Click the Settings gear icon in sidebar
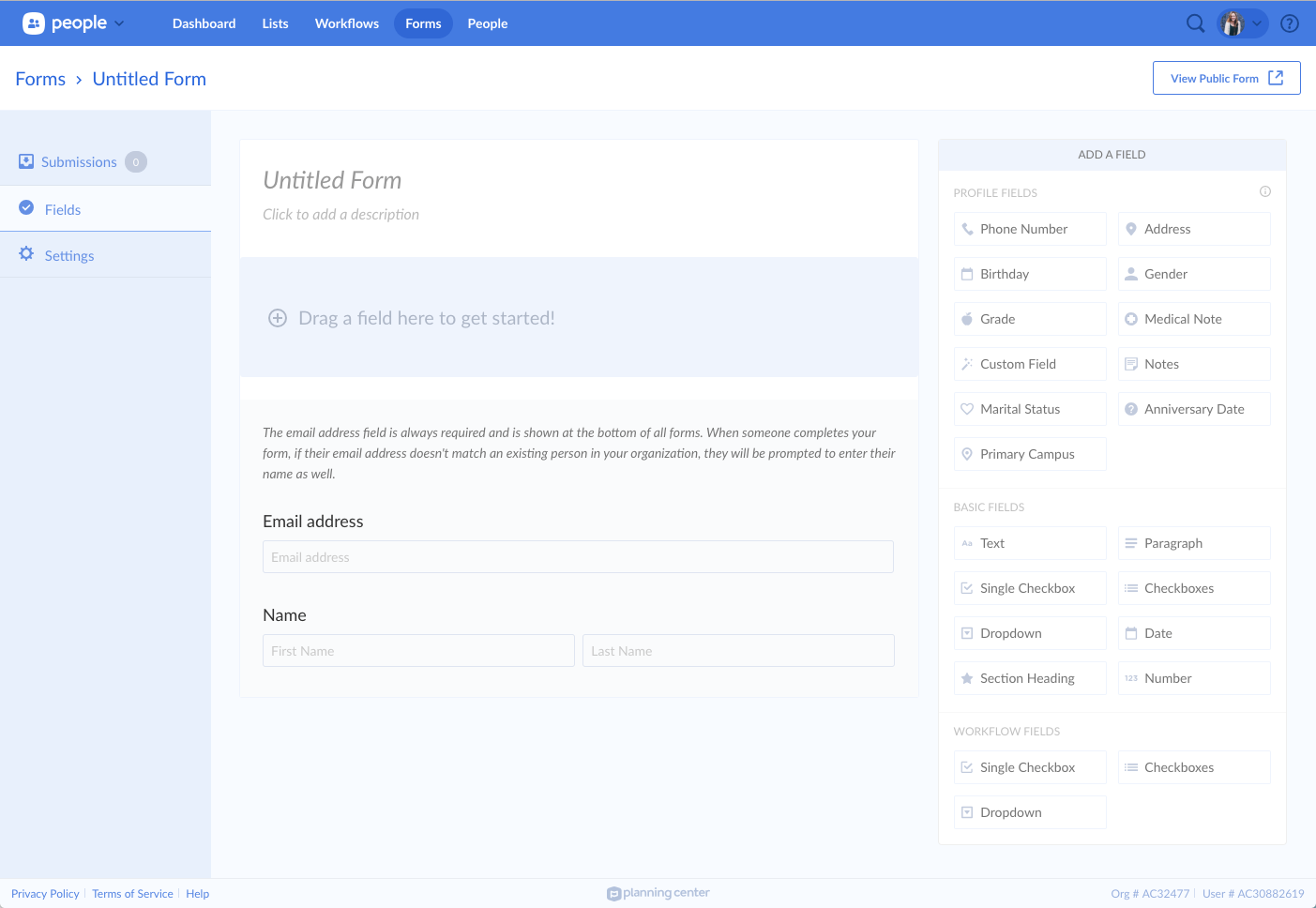This screenshot has width=1316, height=908. pyautogui.click(x=26, y=254)
